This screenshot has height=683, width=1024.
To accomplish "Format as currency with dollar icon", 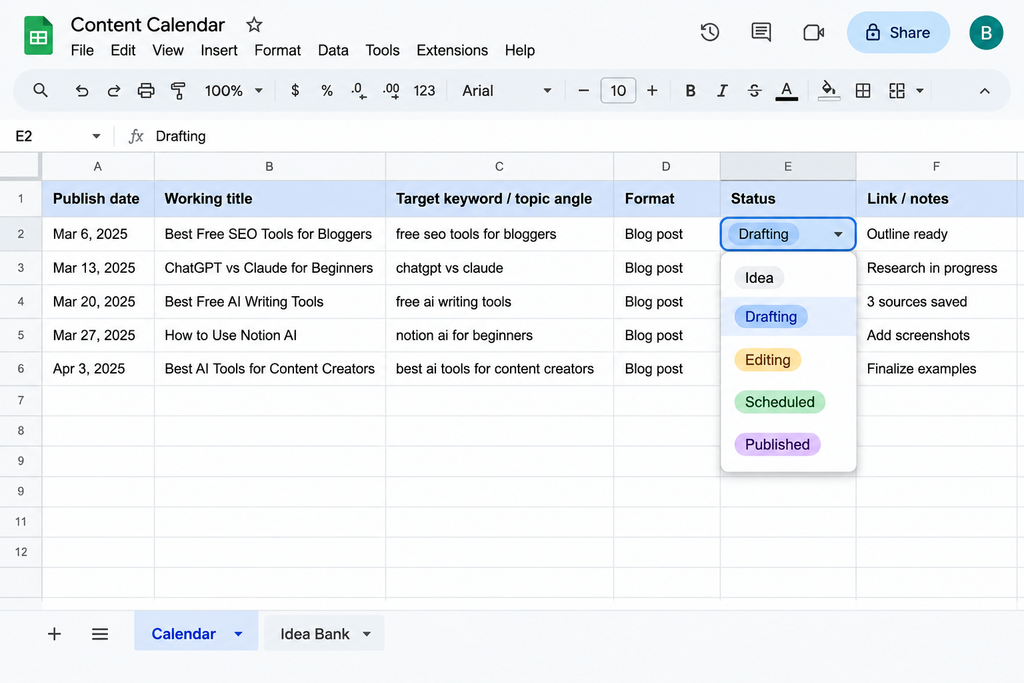I will point(295,91).
